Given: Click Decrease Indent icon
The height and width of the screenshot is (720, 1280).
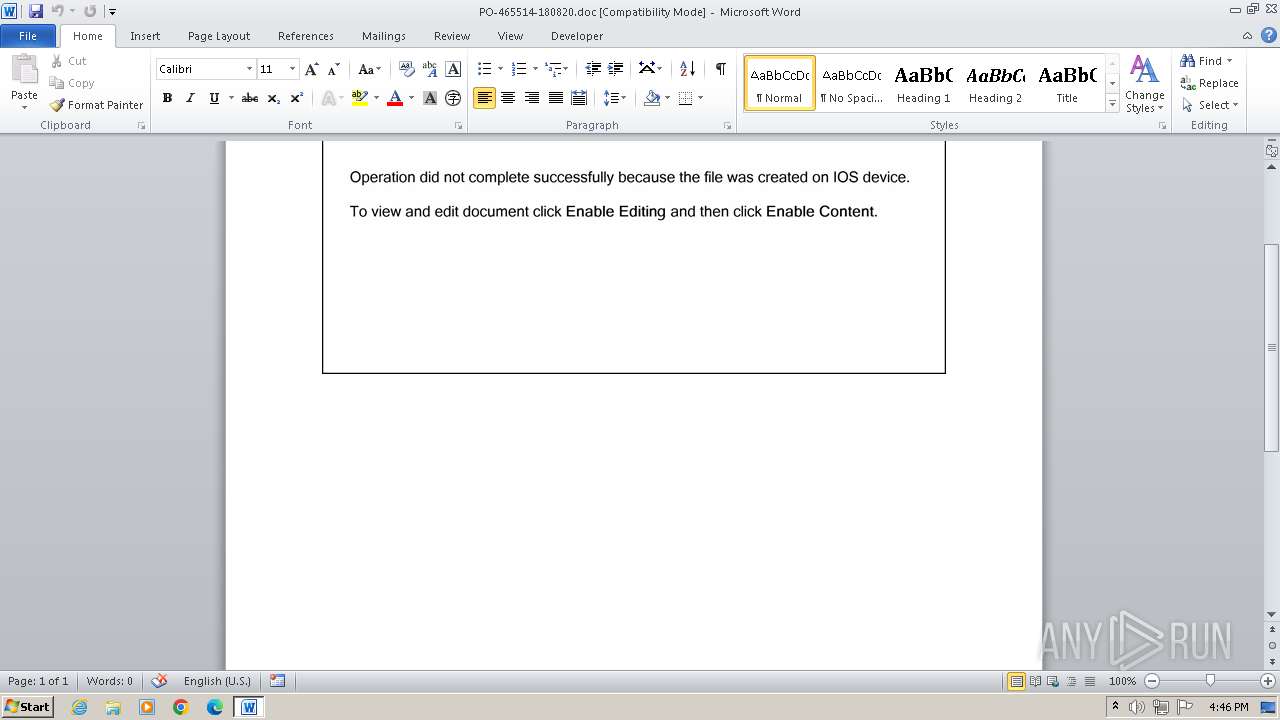Looking at the screenshot, I should click(593, 68).
